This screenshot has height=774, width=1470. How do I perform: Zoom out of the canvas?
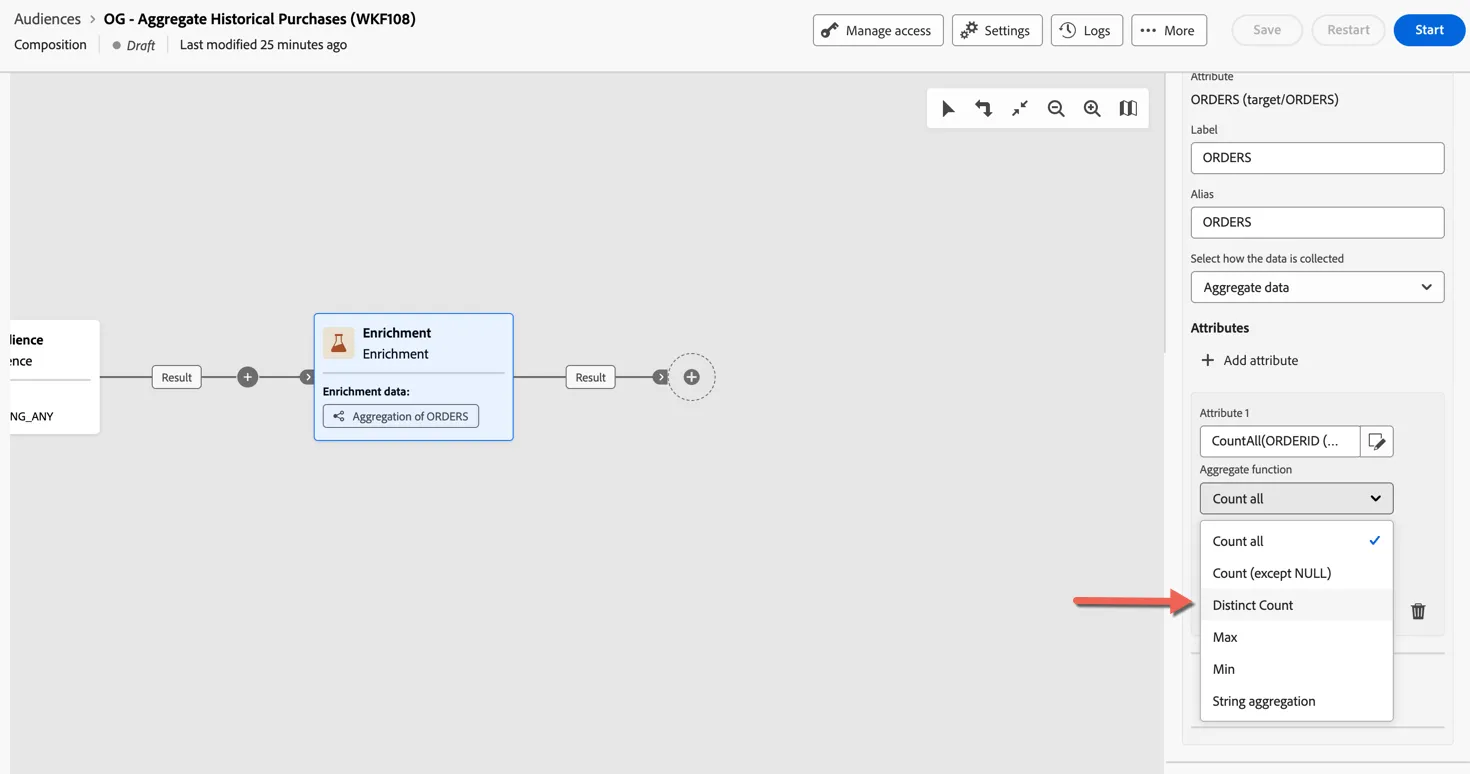[x=1056, y=109]
